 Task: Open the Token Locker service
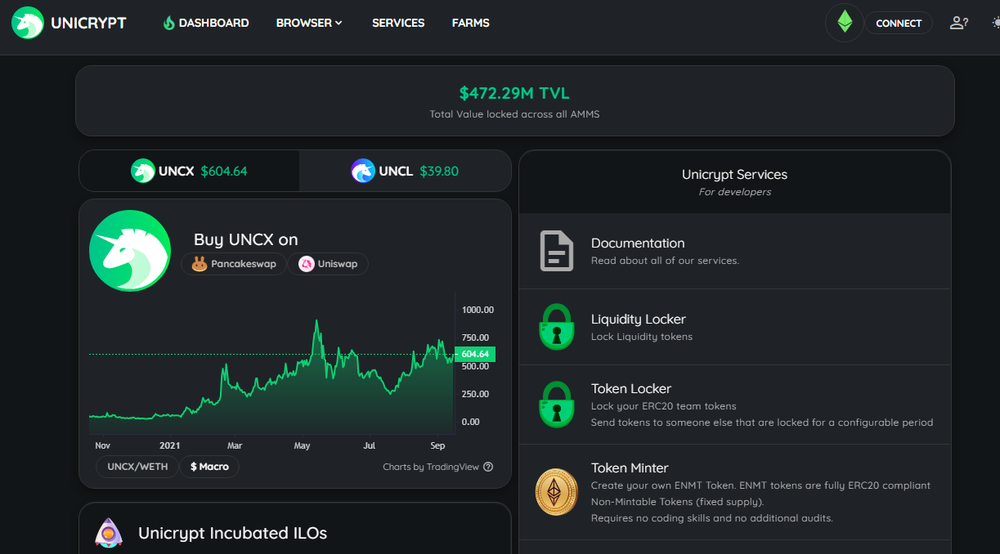click(735, 405)
